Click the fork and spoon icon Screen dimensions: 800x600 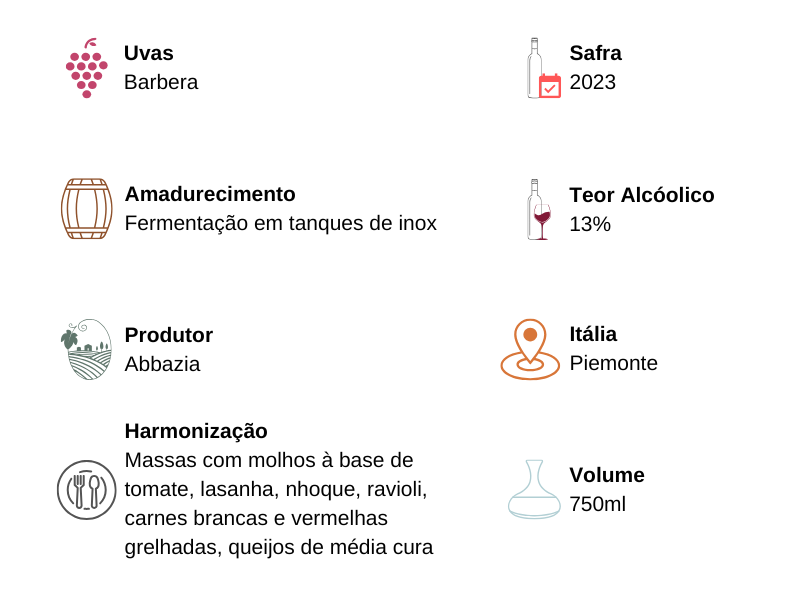[x=87, y=490]
